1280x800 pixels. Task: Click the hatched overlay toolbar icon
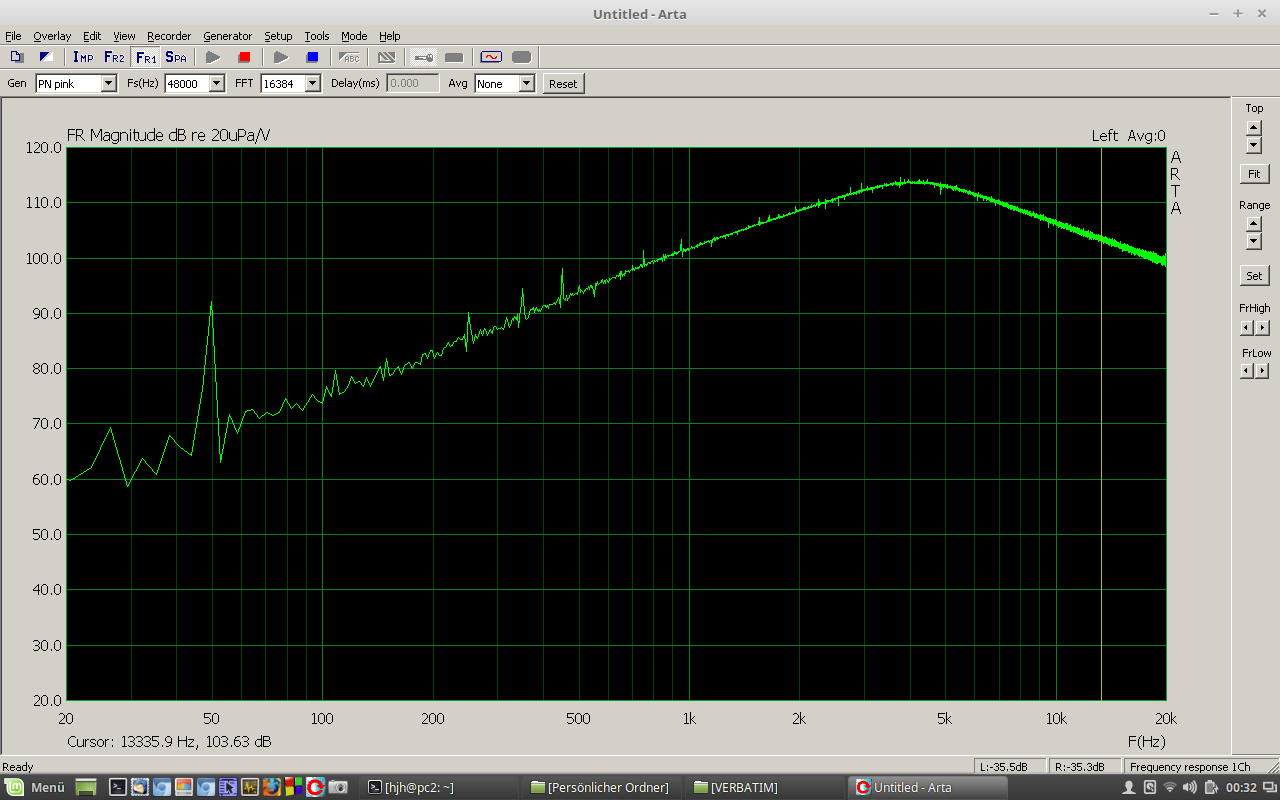(x=386, y=57)
